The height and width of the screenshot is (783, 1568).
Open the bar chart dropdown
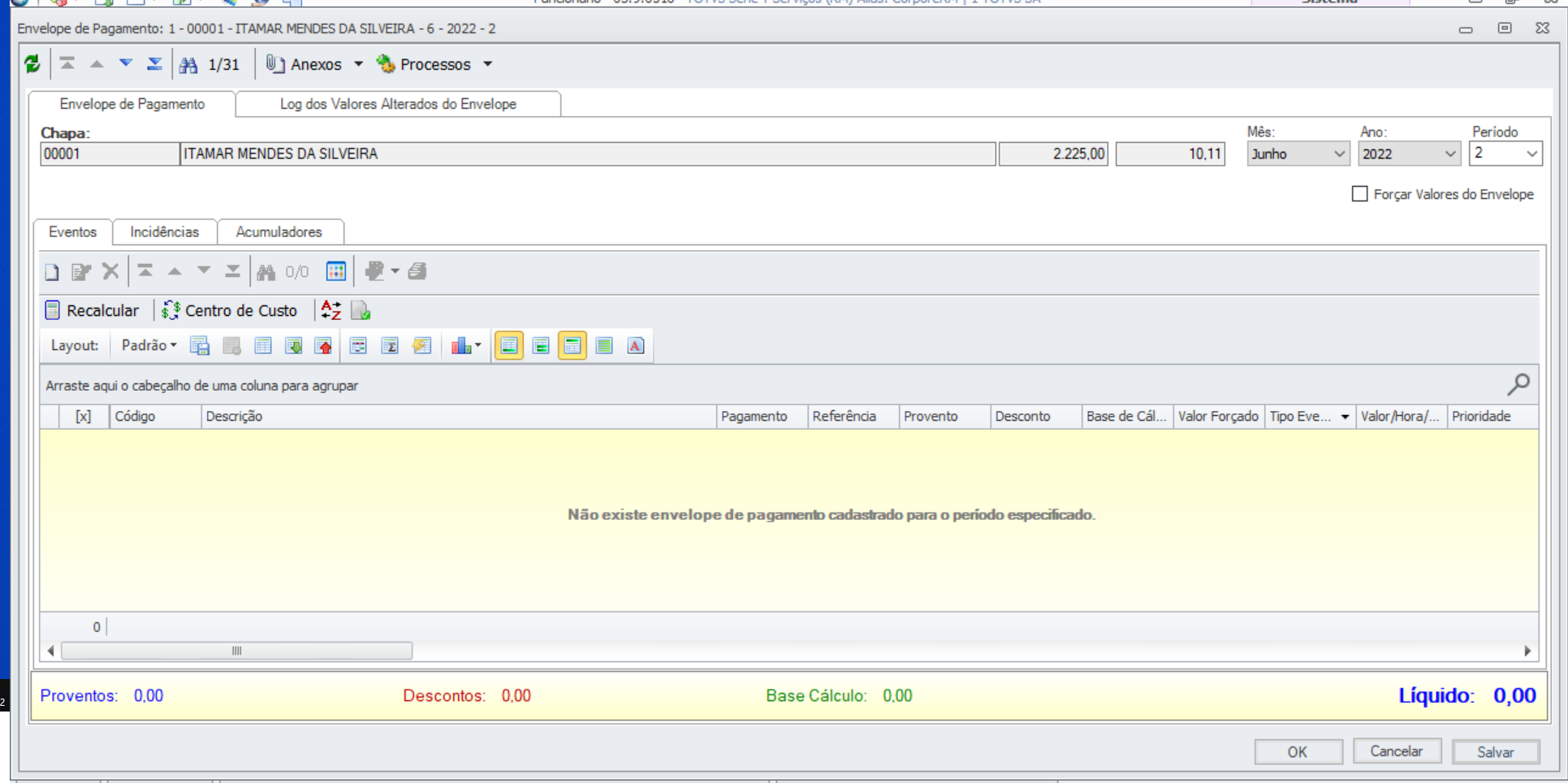pyautogui.click(x=466, y=346)
